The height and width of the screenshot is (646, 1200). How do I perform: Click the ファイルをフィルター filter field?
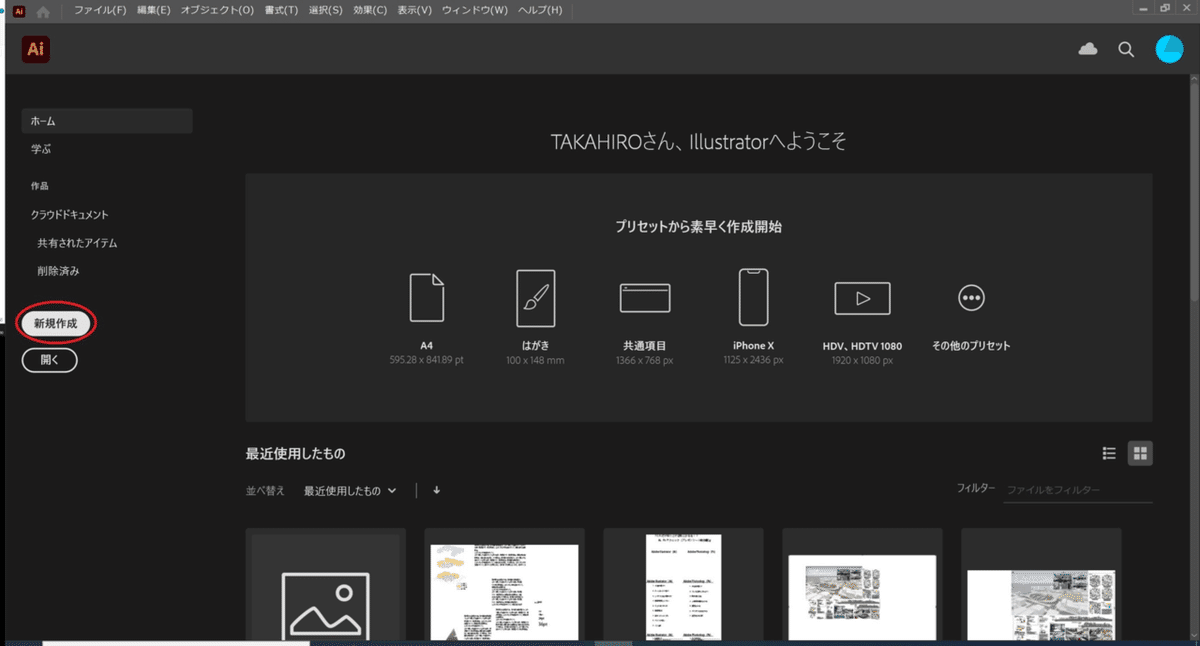click(x=1078, y=490)
